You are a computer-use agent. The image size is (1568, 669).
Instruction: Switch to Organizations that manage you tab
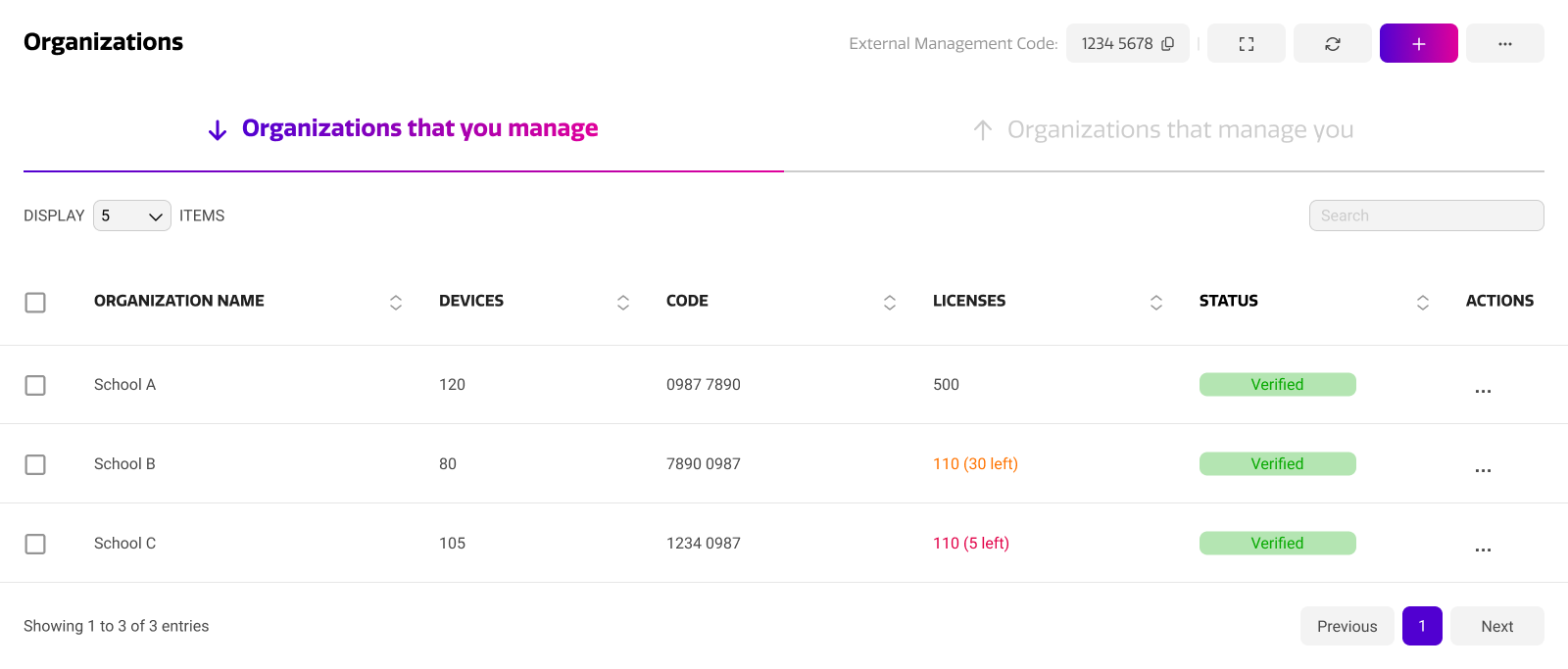[1163, 130]
